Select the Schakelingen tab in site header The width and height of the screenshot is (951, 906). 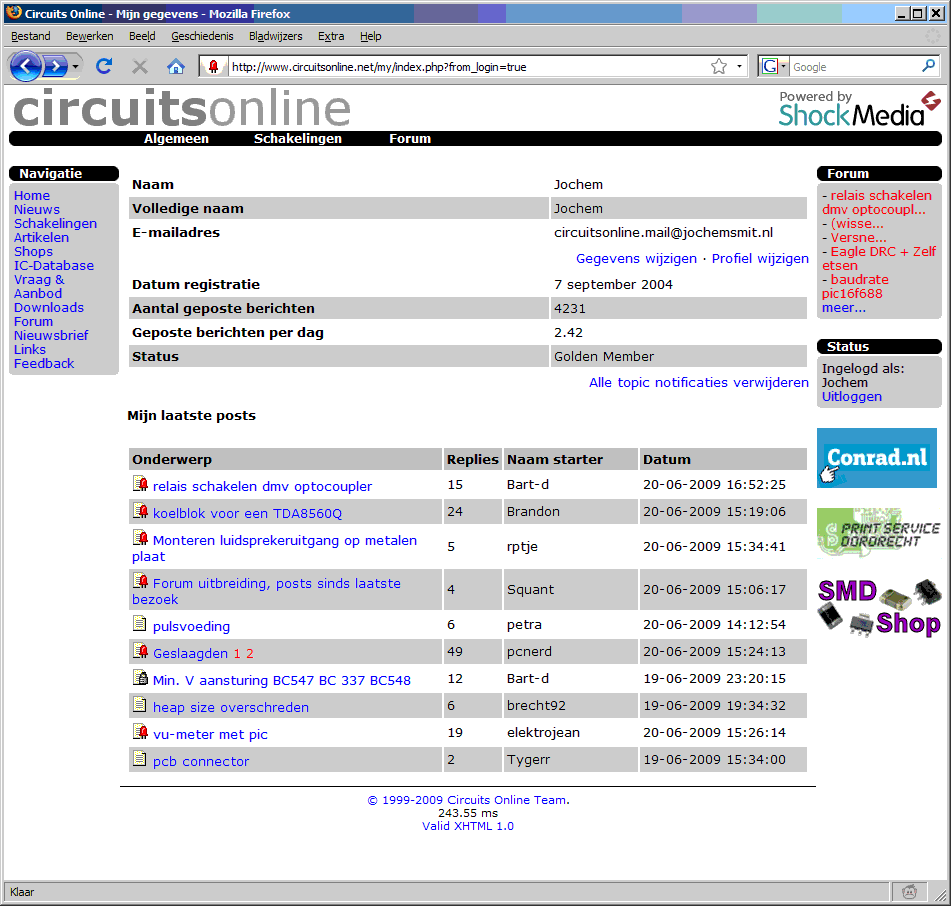tap(297, 139)
